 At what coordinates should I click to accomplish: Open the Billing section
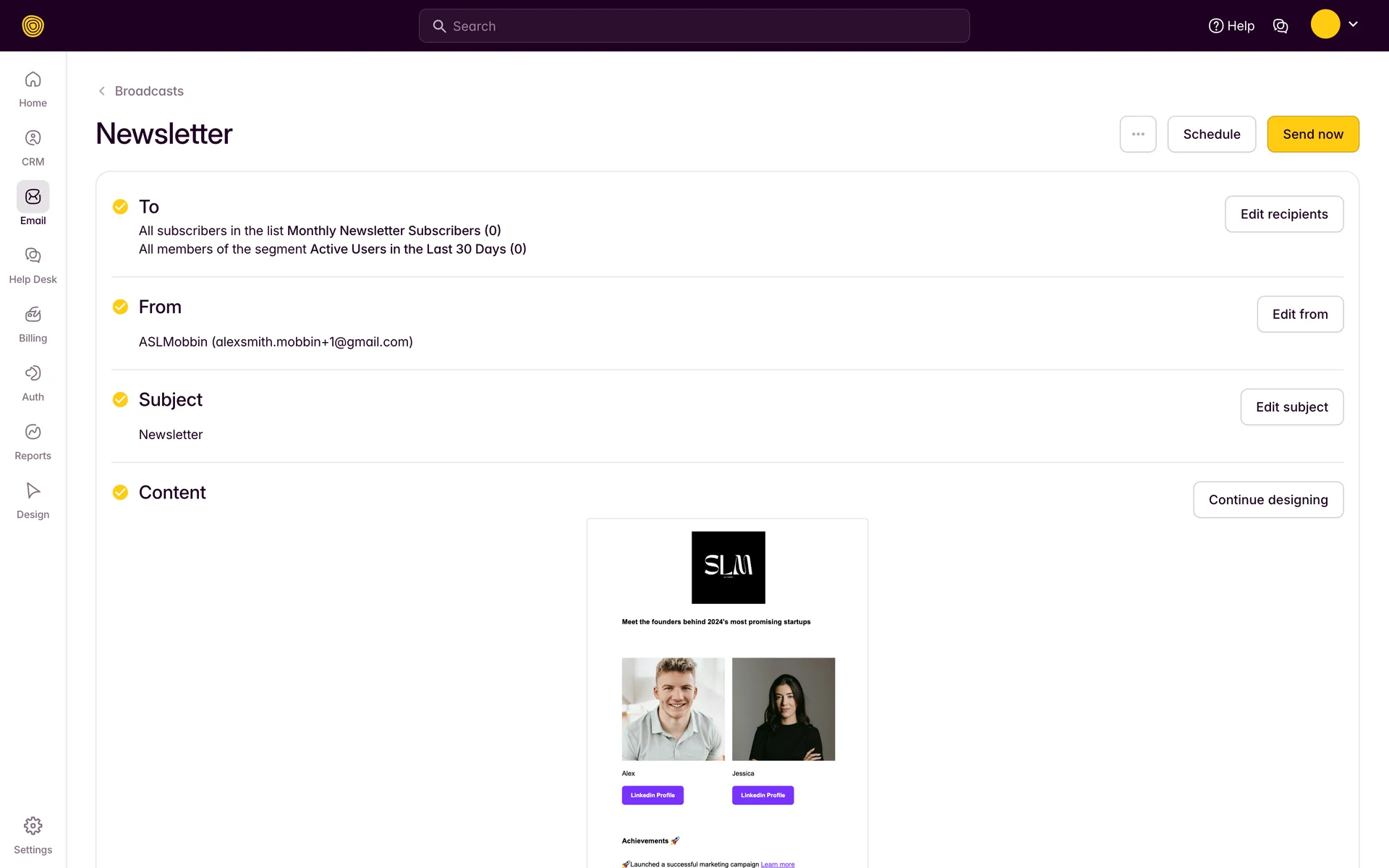33,315
